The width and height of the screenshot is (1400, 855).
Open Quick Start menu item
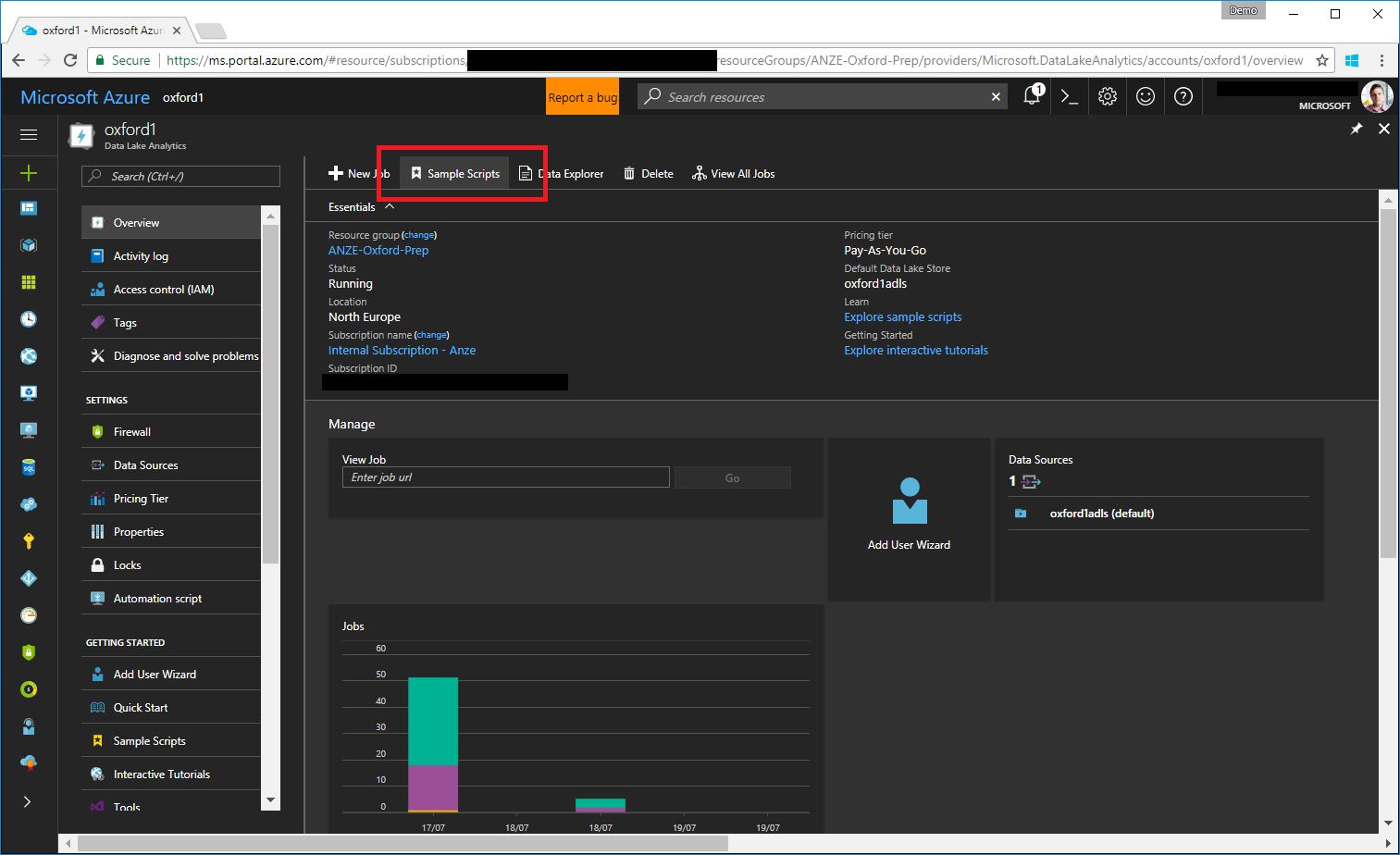click(172, 708)
